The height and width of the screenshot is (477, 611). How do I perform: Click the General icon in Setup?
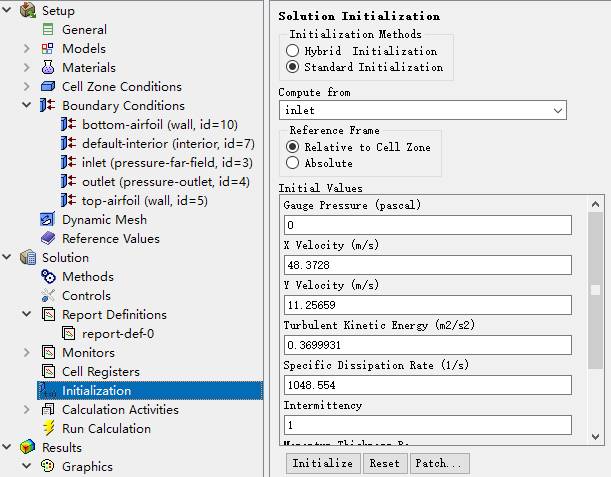(48, 30)
